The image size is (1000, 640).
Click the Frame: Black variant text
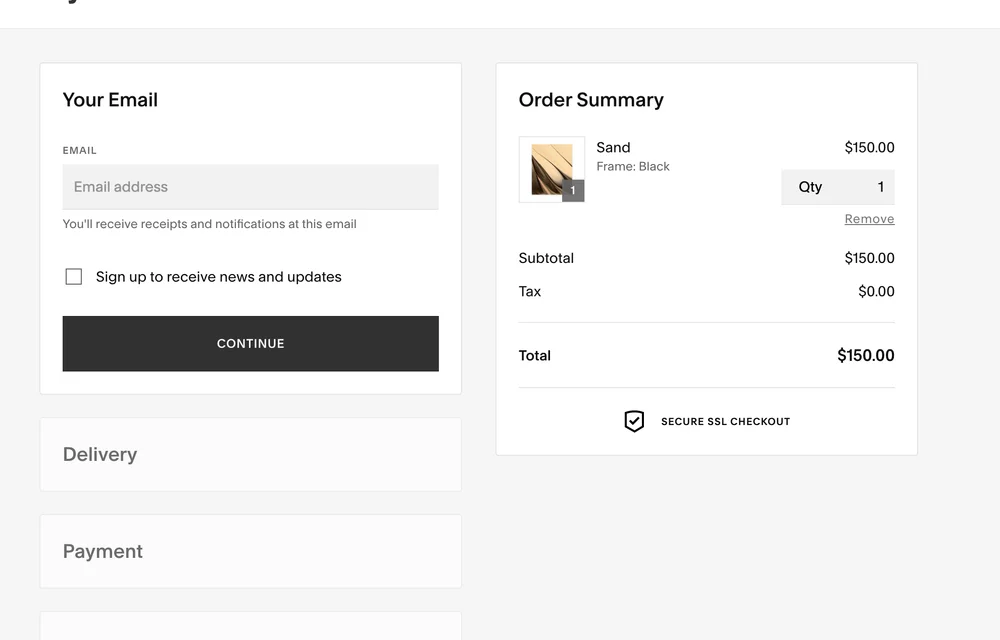coord(633,166)
